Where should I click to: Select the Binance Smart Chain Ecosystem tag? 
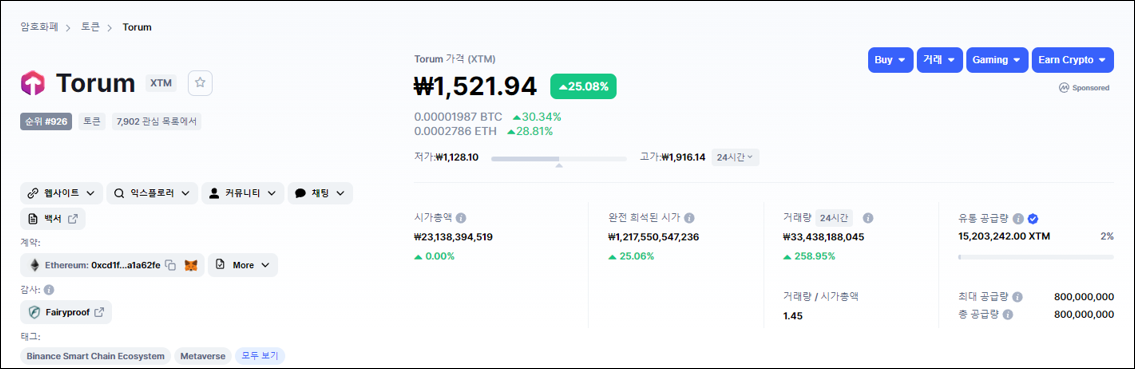(96, 356)
